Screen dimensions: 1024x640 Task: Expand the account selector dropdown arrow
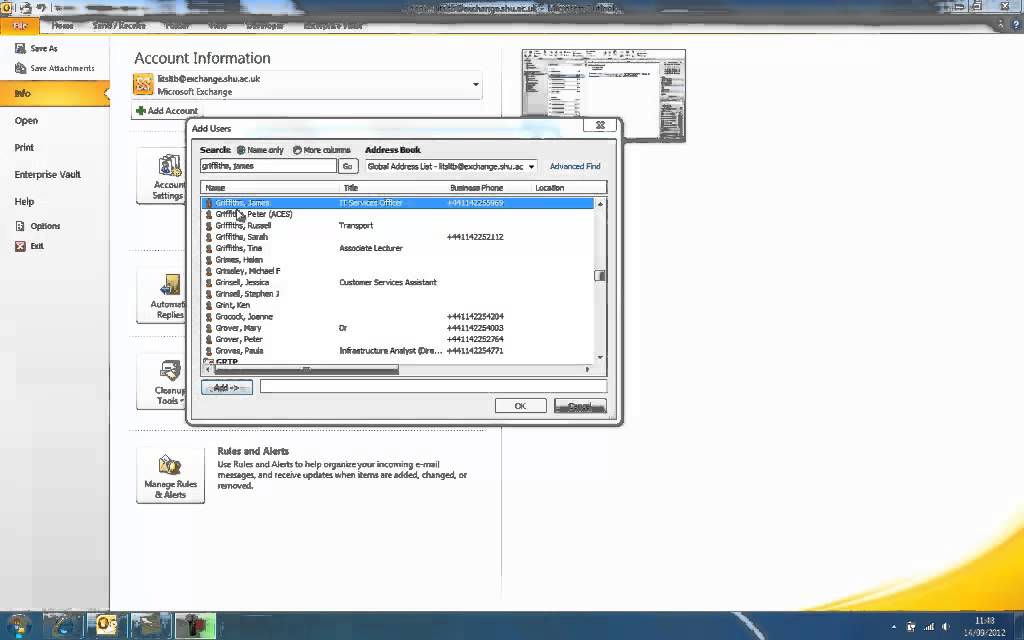tap(475, 84)
